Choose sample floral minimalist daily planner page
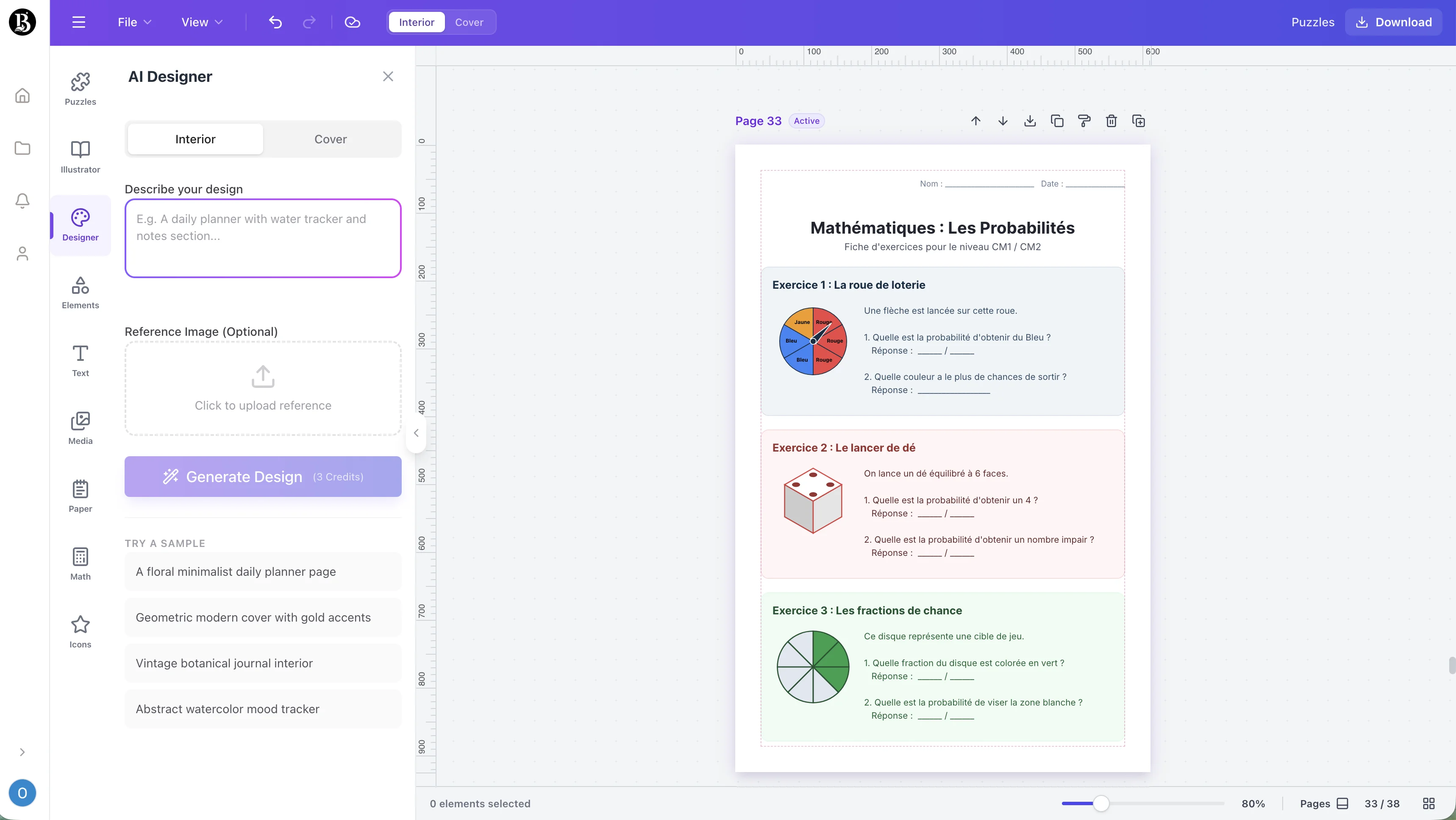1456x820 pixels. click(x=263, y=572)
